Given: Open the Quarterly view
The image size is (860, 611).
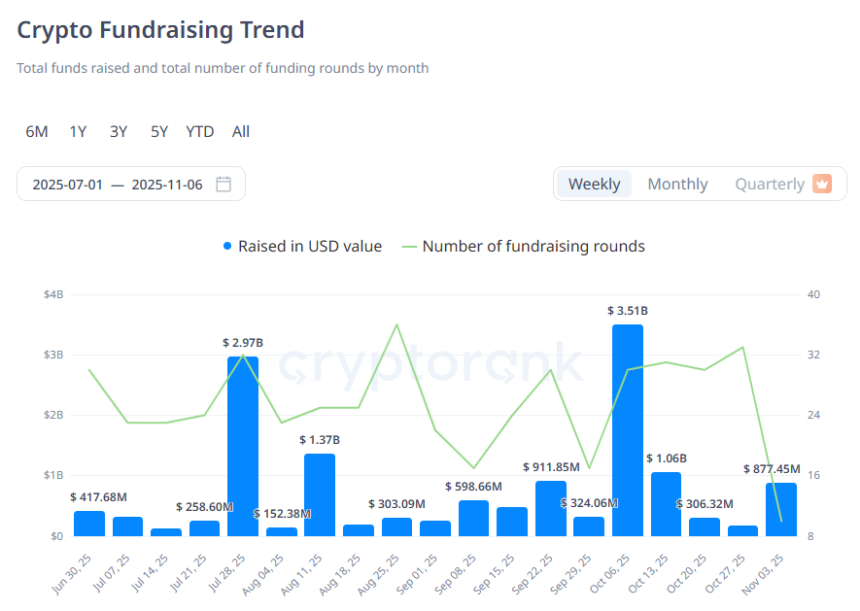Looking at the screenshot, I should tap(769, 184).
